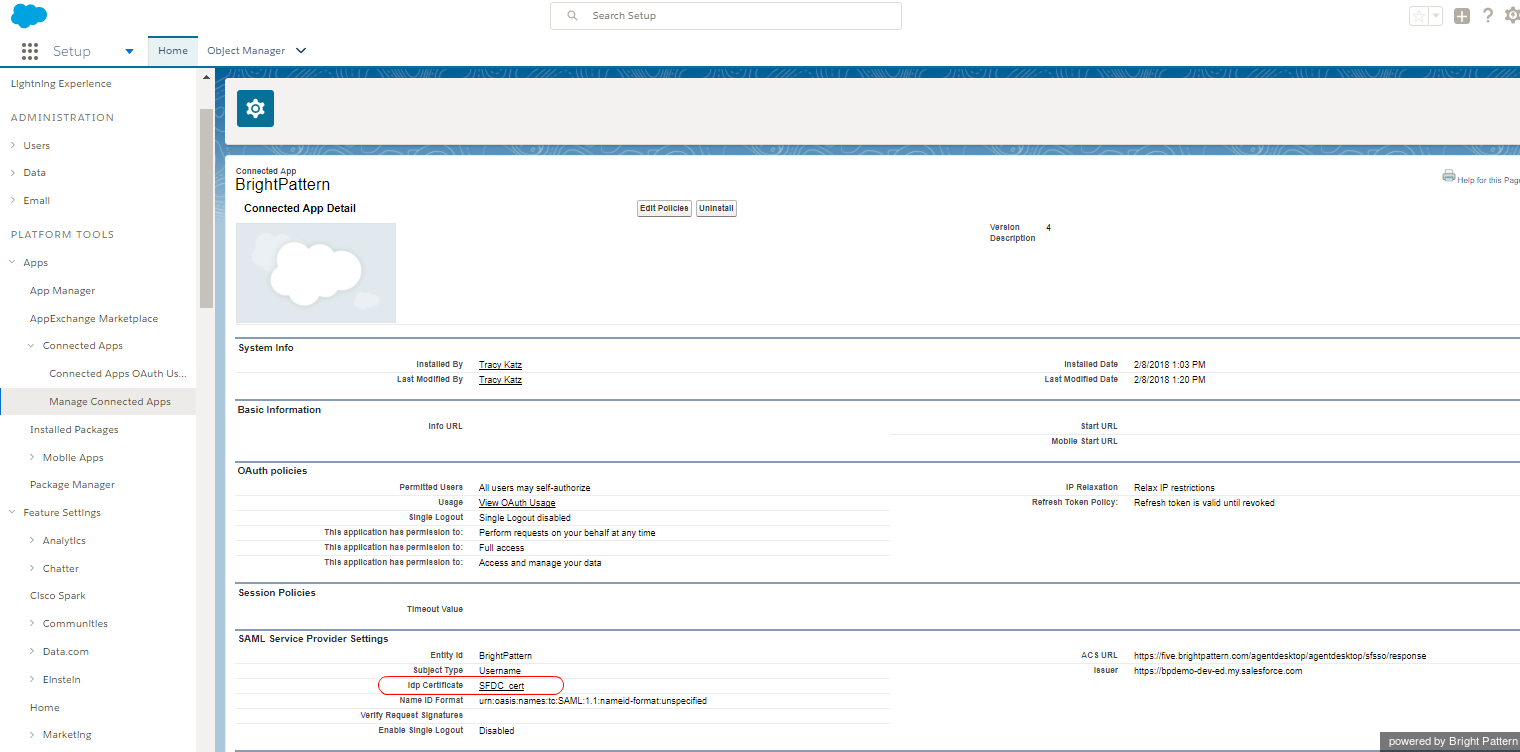Select Einstein in sidebar

(62, 680)
